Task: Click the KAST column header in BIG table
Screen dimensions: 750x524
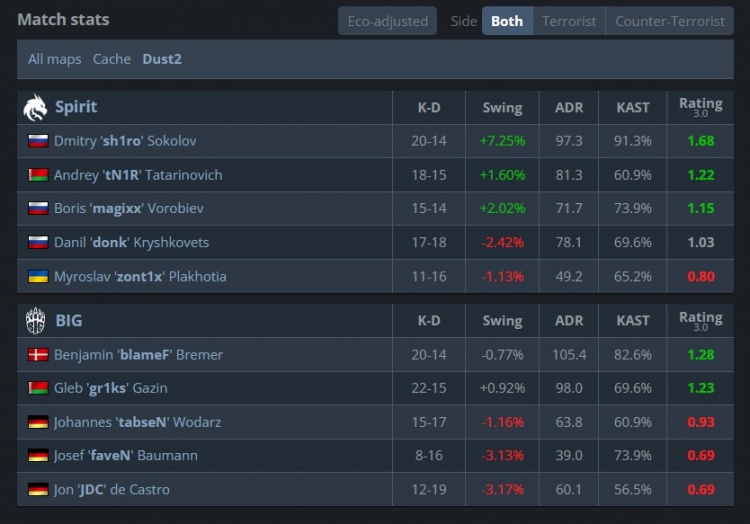Action: pyautogui.click(x=633, y=321)
